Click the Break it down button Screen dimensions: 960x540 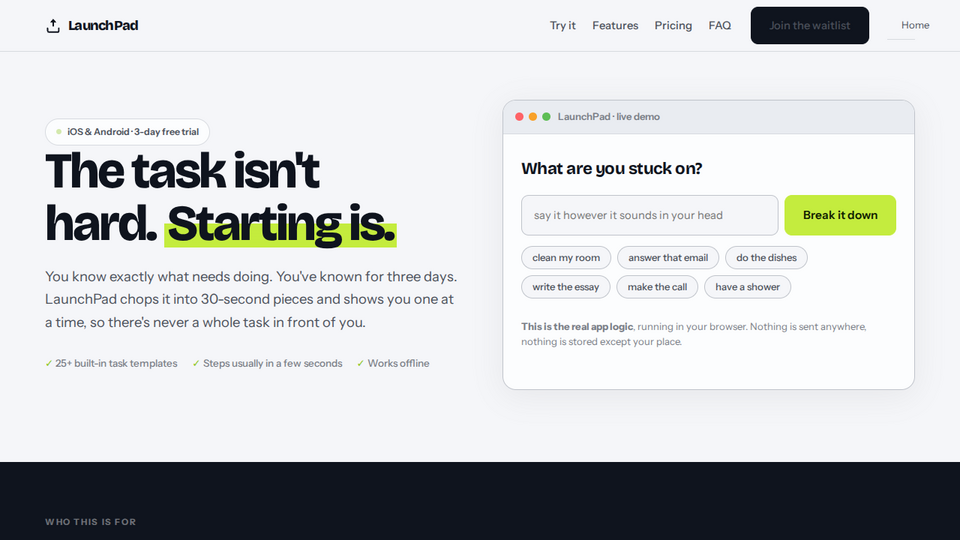tap(840, 216)
